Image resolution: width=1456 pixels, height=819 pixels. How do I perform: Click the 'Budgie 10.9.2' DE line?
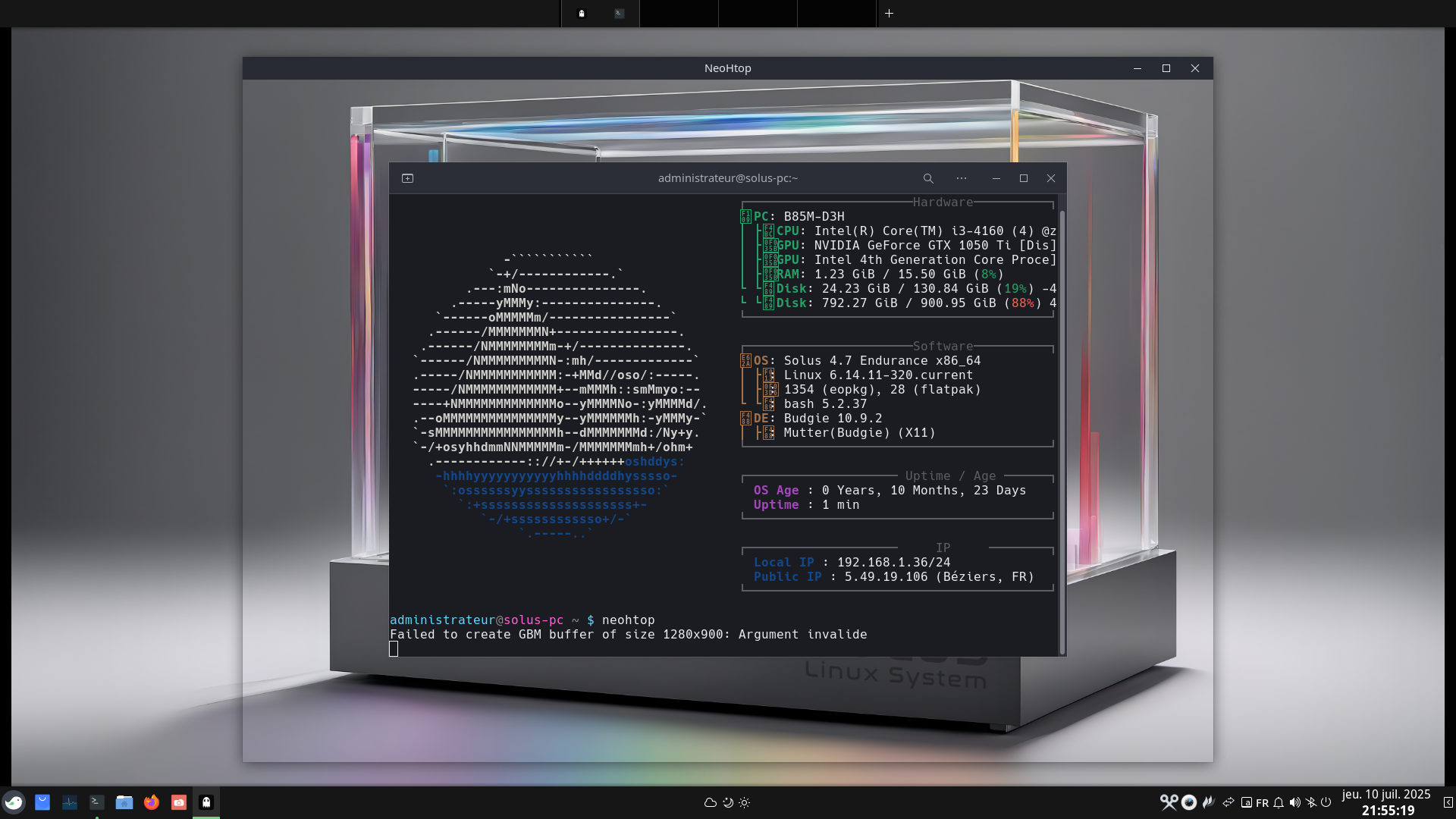coord(811,419)
